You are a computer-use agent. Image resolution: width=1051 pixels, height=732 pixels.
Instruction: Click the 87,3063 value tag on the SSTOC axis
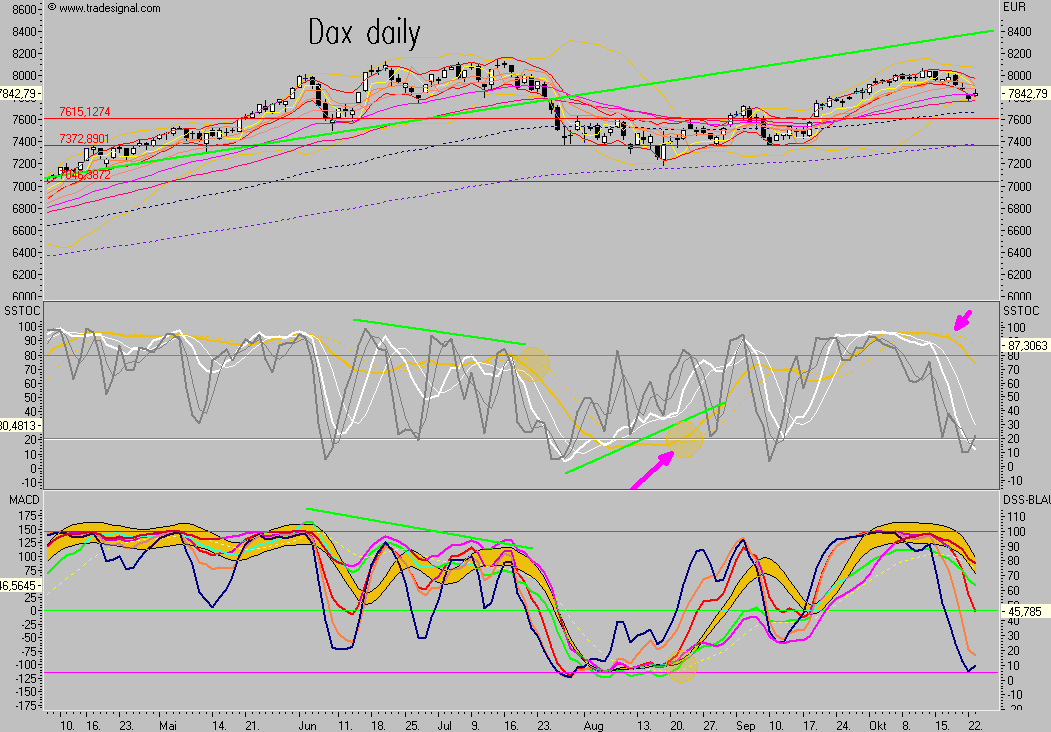tap(1025, 345)
